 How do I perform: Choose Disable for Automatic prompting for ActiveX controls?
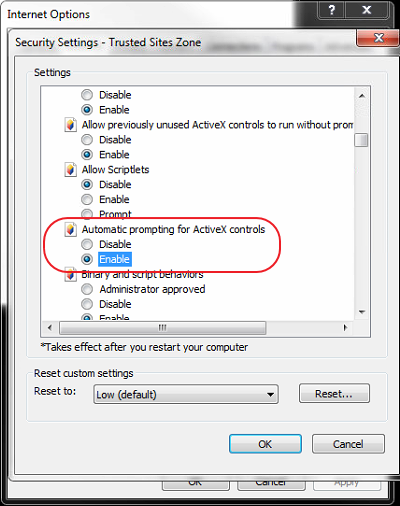pyautogui.click(x=87, y=244)
